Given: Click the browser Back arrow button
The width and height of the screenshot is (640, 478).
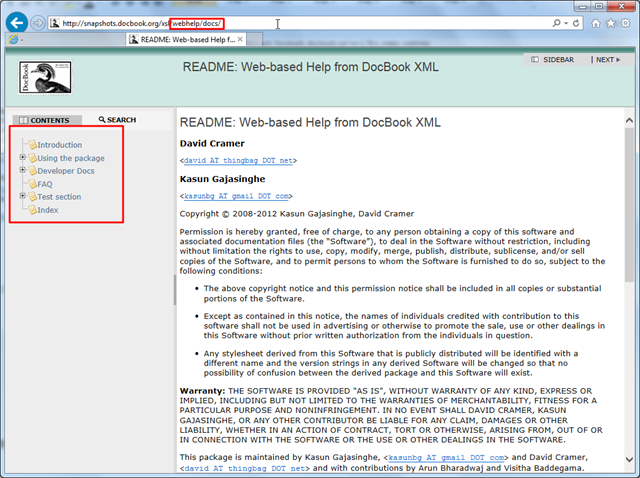Looking at the screenshot, I should coord(17,23).
